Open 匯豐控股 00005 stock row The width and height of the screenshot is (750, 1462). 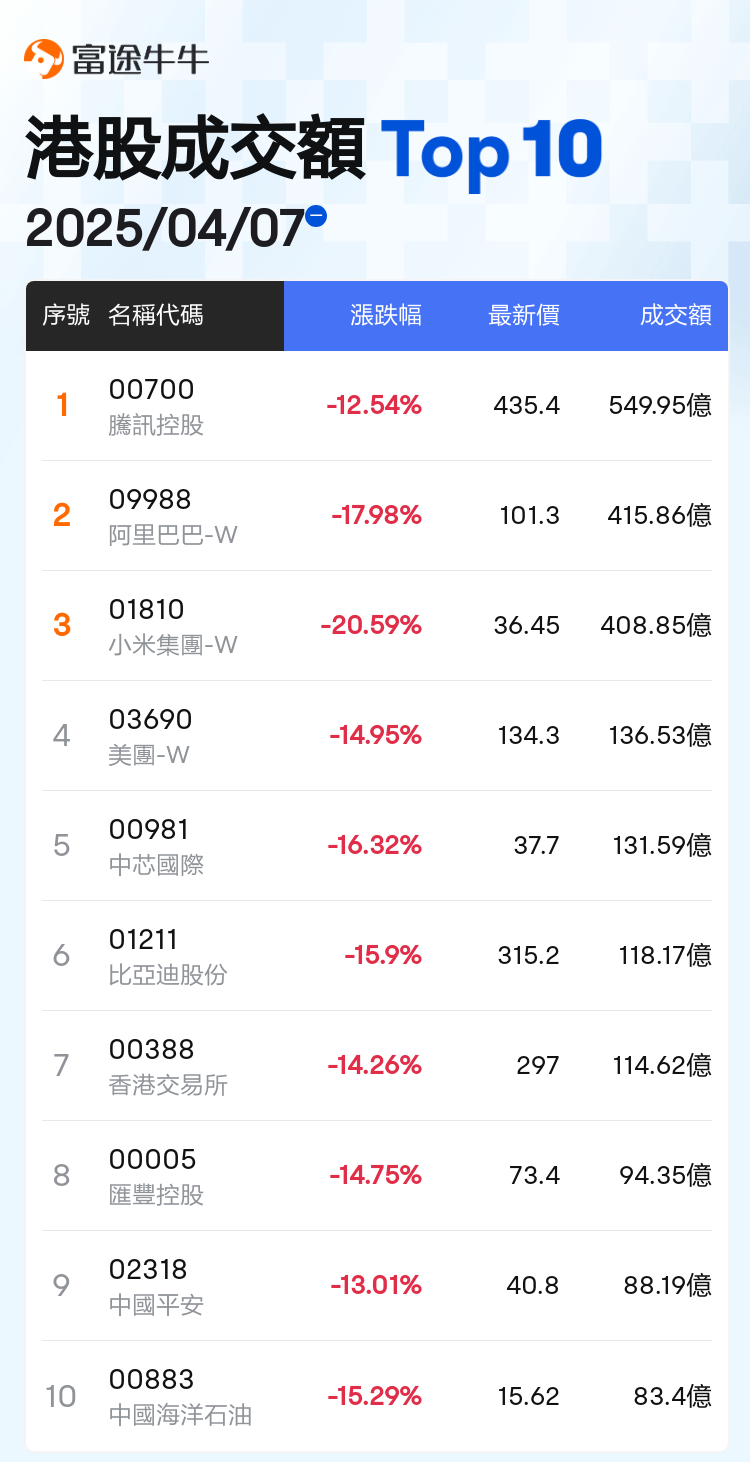tap(377, 1176)
